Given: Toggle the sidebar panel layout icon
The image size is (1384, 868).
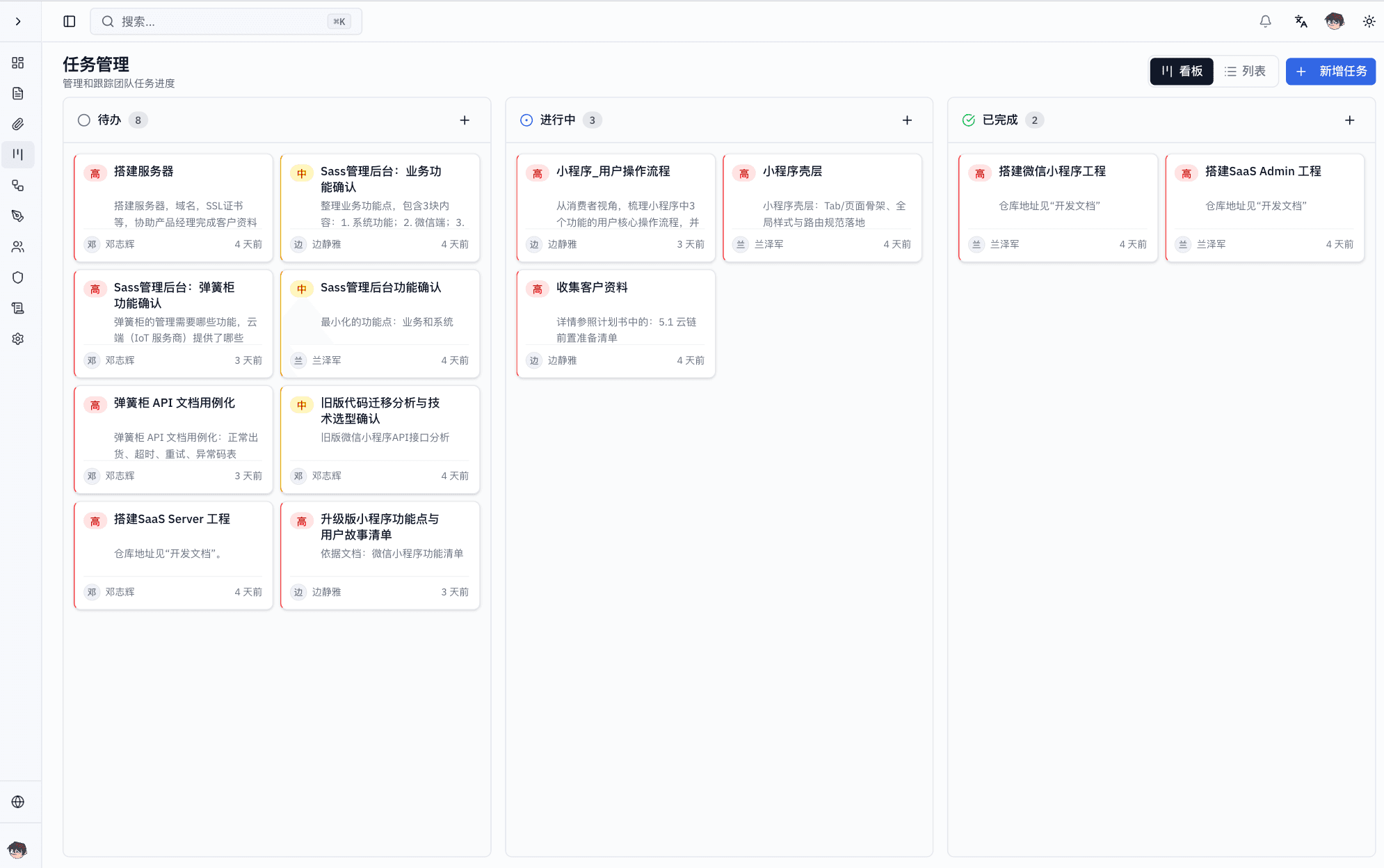Looking at the screenshot, I should 70,22.
